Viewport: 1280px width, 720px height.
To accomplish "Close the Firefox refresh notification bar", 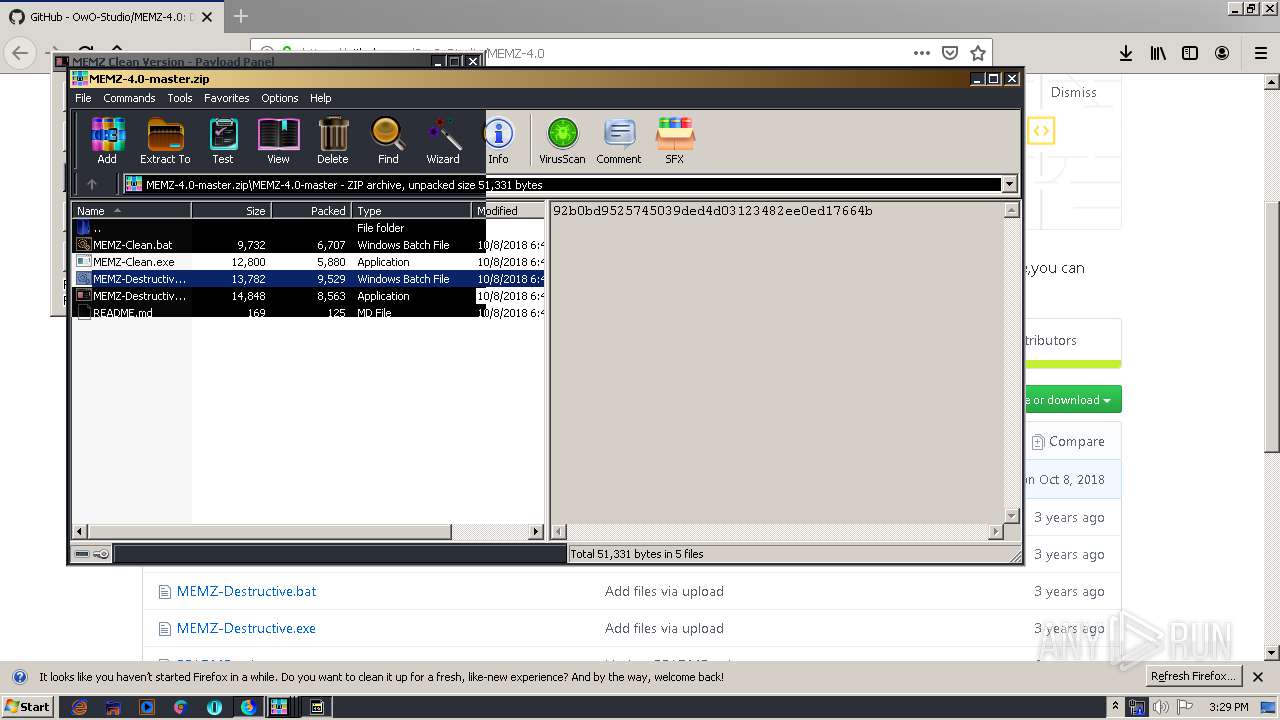I will [x=1259, y=677].
